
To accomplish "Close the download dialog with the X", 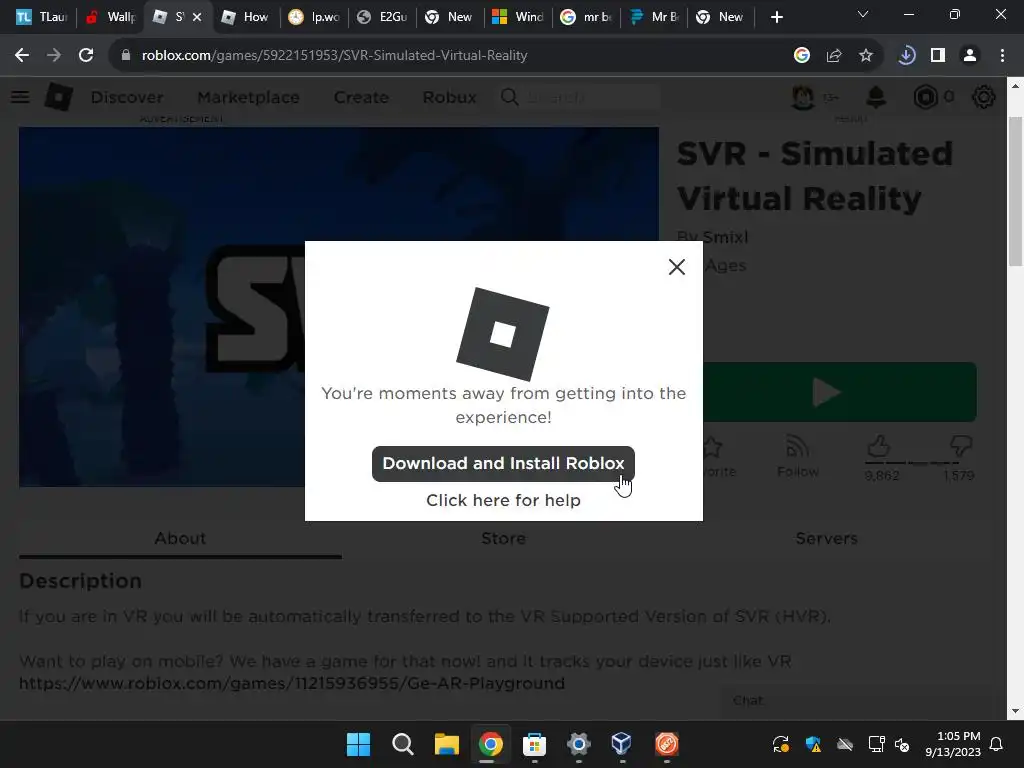I will tap(677, 266).
